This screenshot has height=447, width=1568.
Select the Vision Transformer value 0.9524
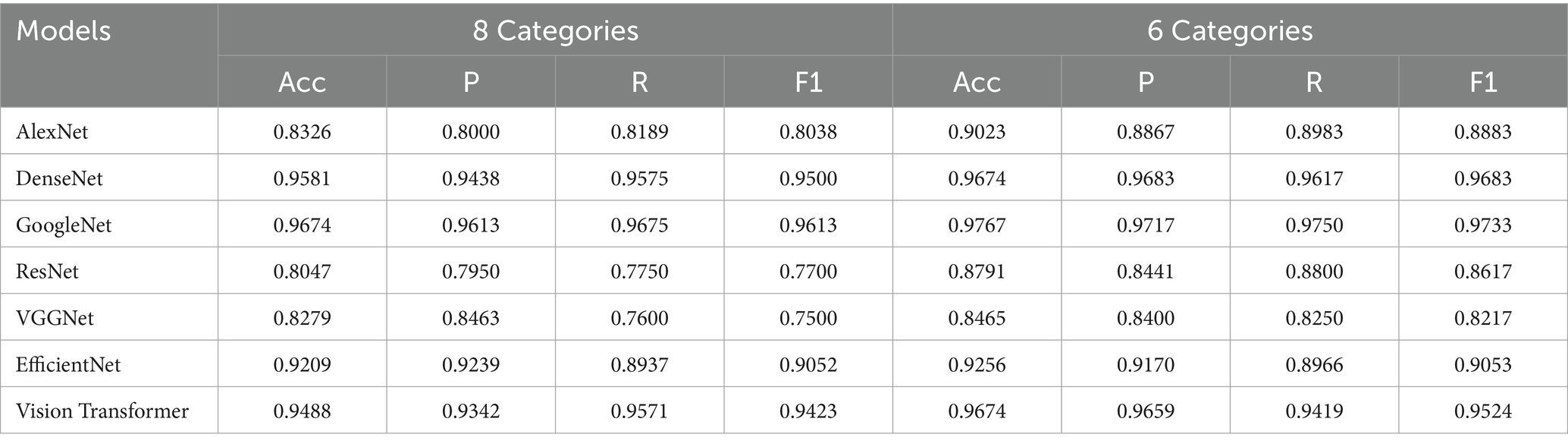tap(1483, 411)
